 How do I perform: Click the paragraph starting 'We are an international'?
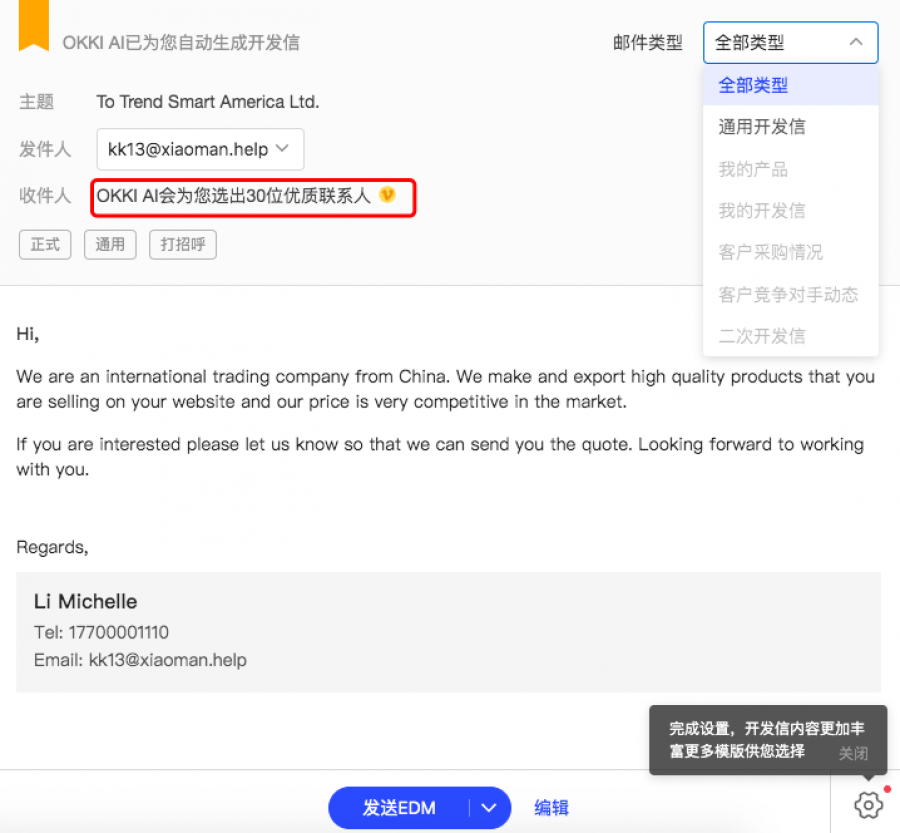coord(445,389)
